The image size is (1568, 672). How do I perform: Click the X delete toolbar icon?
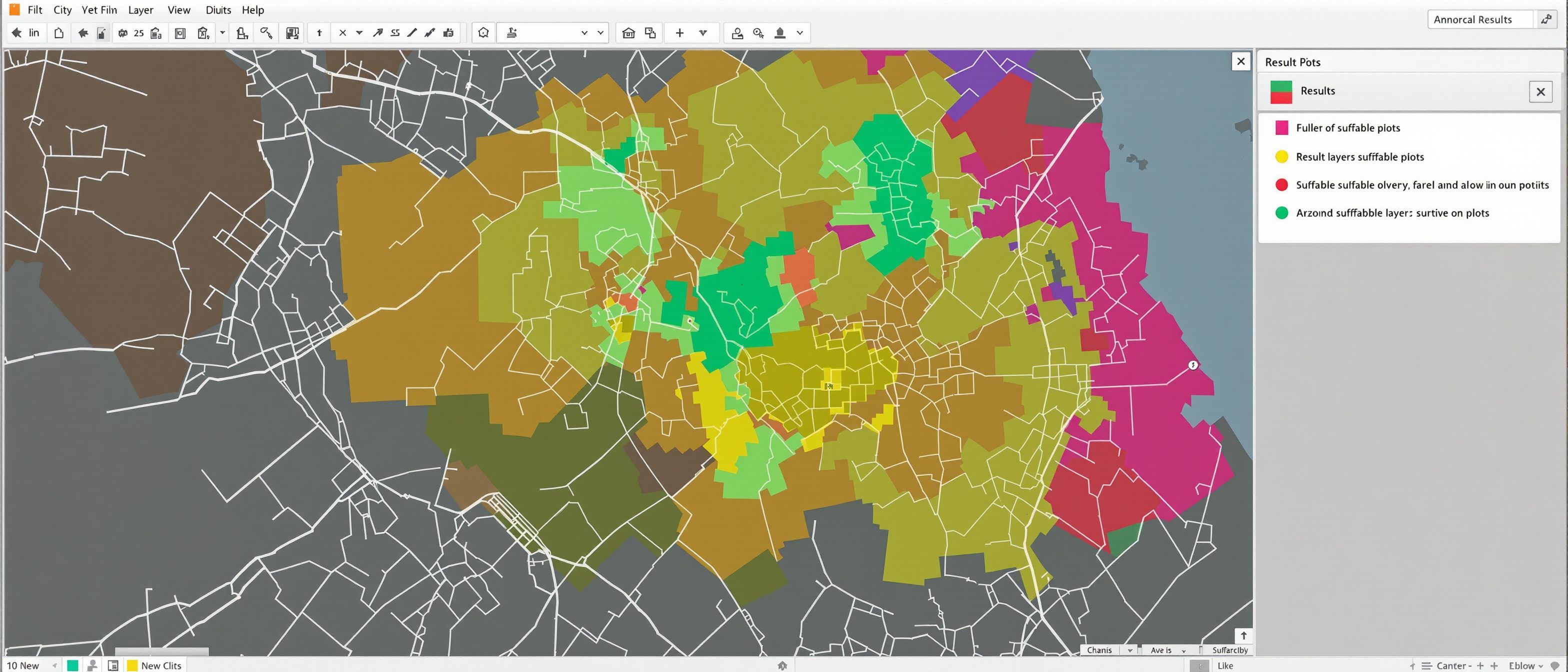click(x=342, y=33)
